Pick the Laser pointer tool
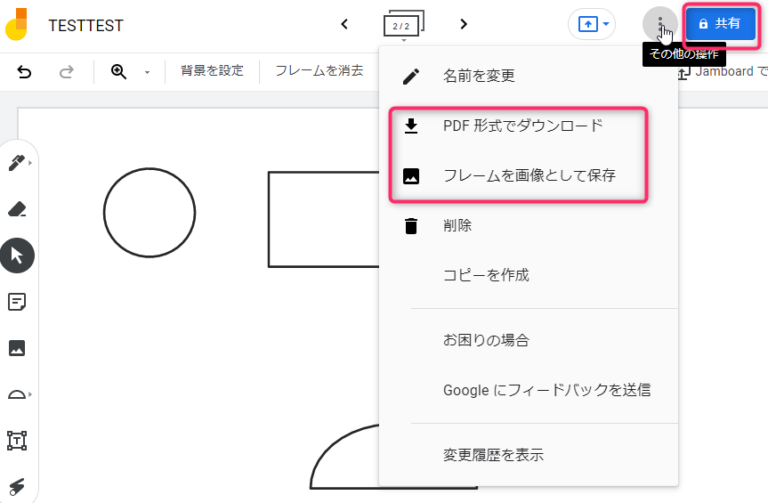Screen dimensions: 768x503 17,484
